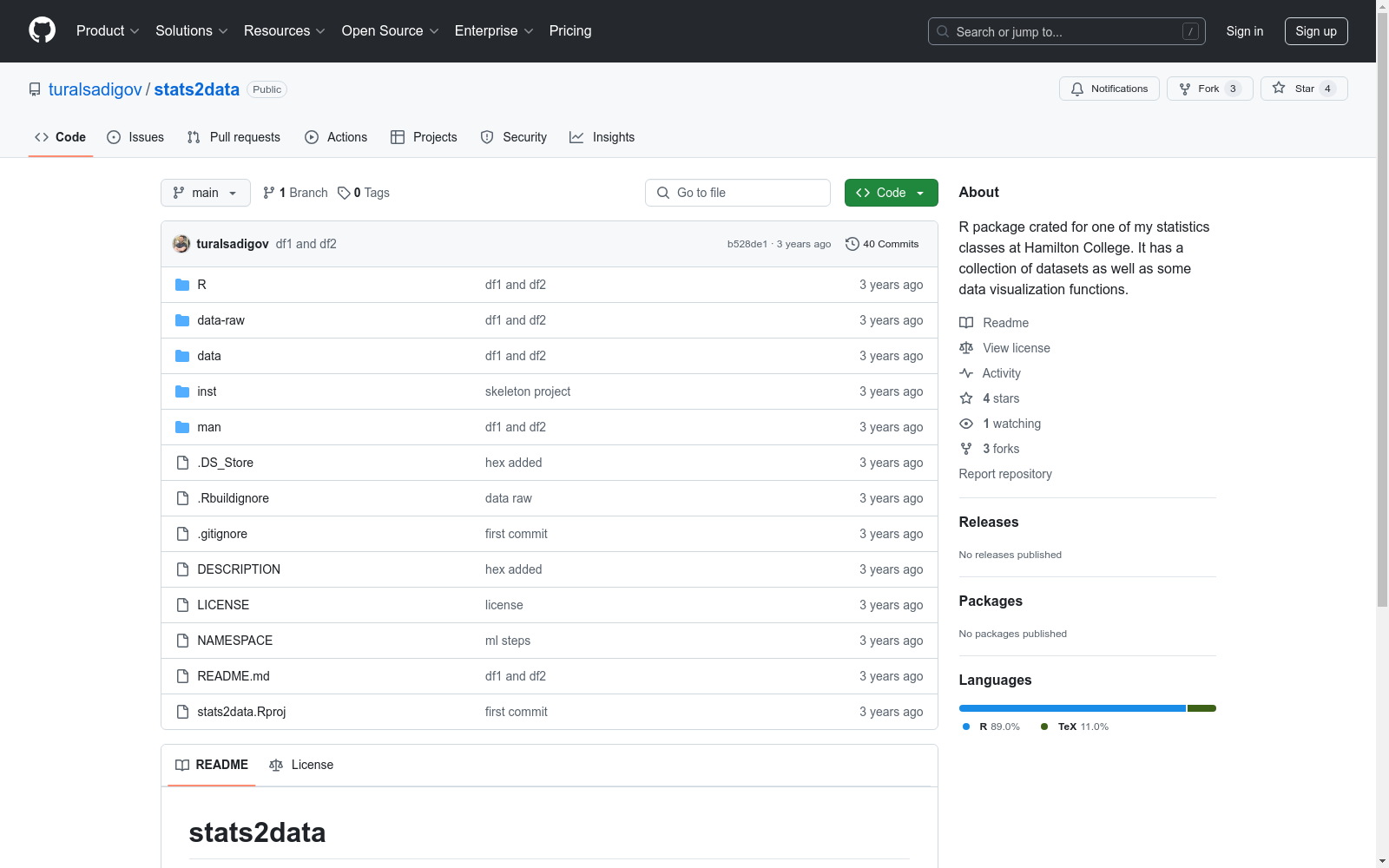
Task: Click the Fork icon
Action: pos(1185,89)
